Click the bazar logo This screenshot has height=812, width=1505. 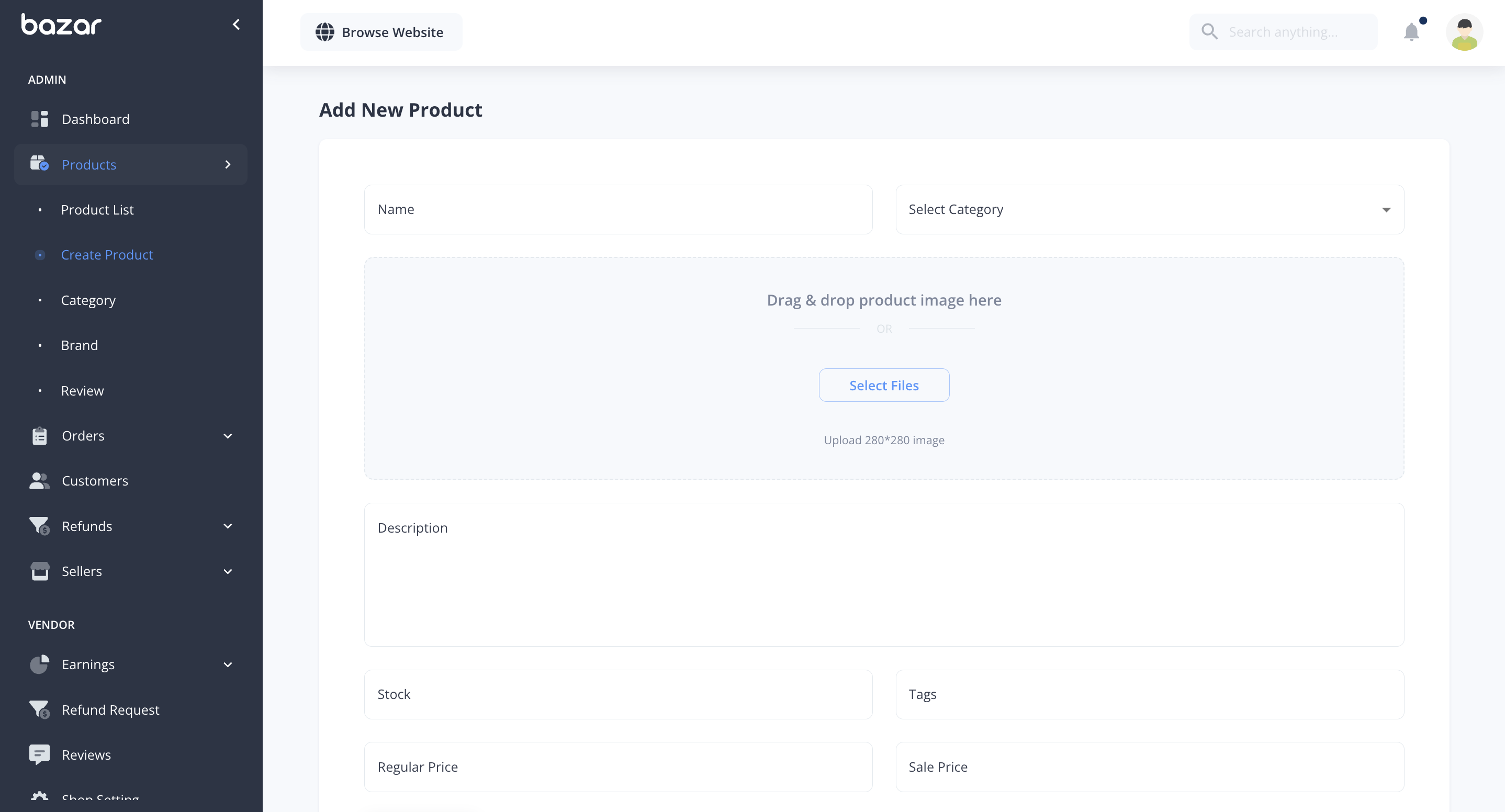61,25
